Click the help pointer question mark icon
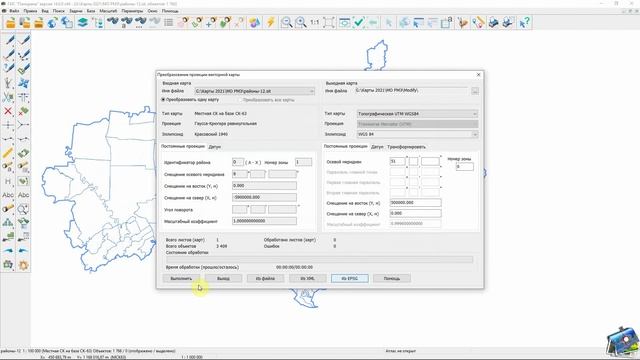The width and height of the screenshot is (640, 360). tap(524, 22)
